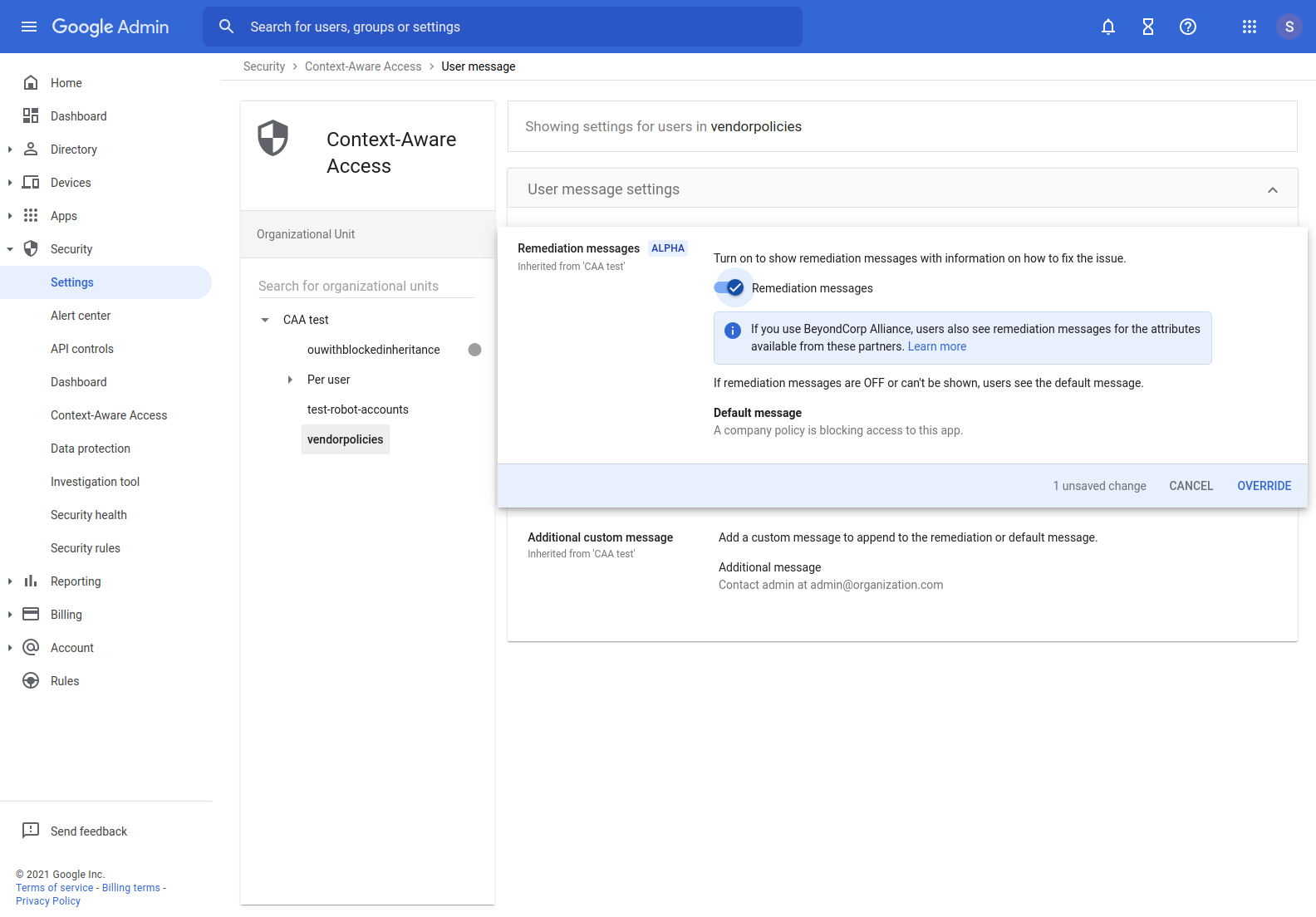Collapse User message settings panel
This screenshot has width=1316, height=917.
coord(1273,190)
